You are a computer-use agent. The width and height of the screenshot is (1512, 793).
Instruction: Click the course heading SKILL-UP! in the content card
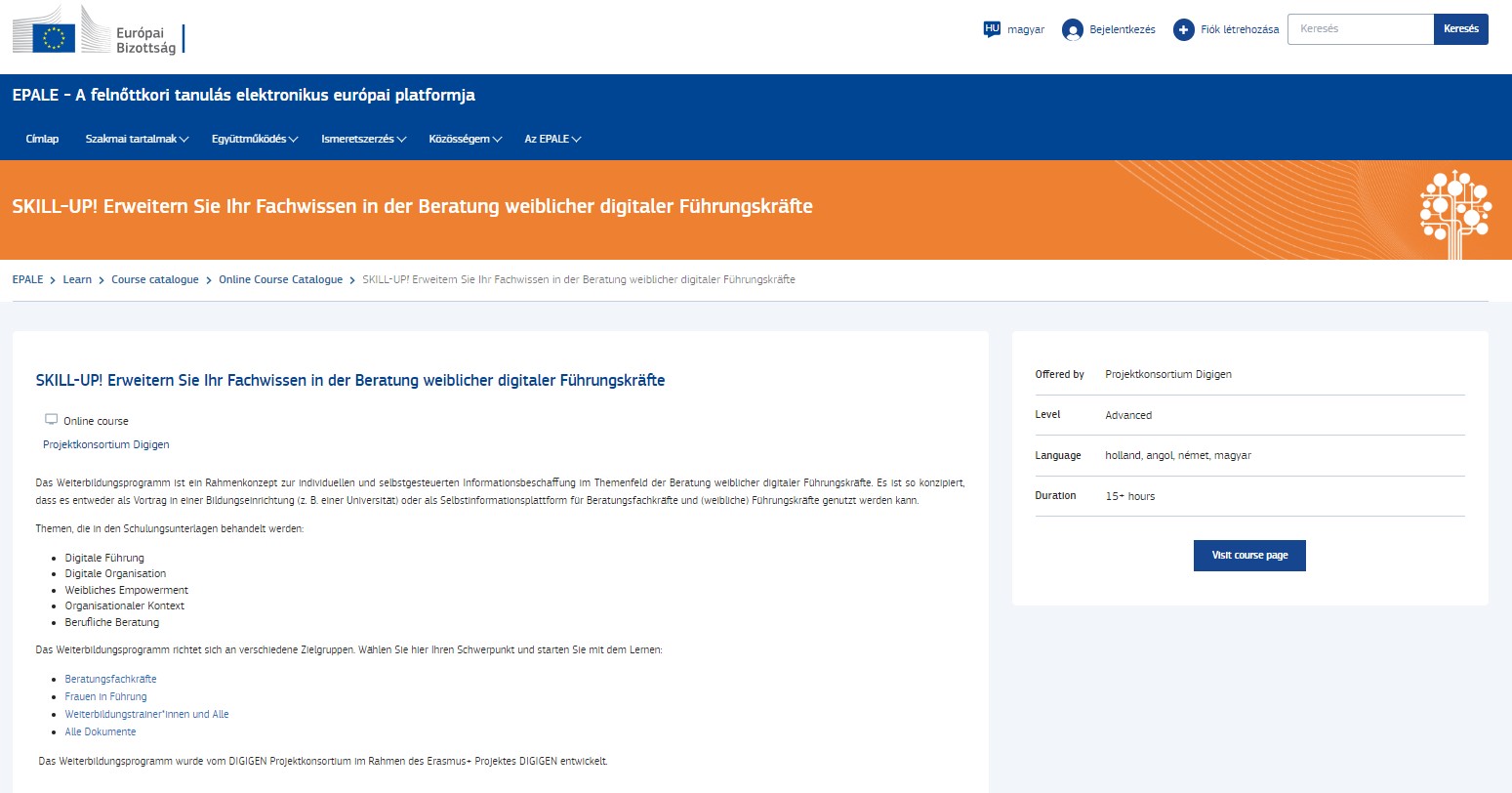[350, 380]
